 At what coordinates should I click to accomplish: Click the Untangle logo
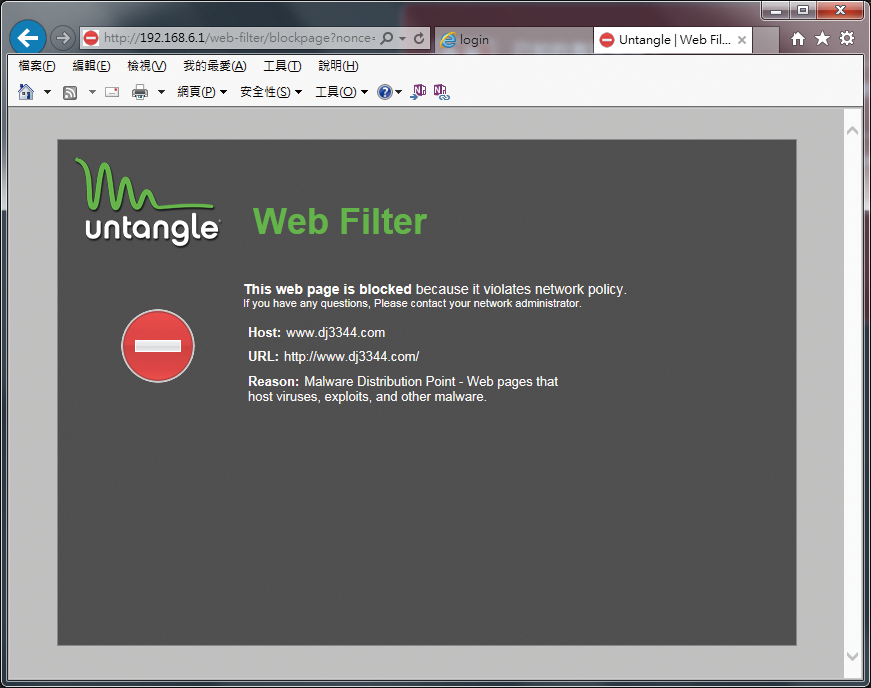click(x=148, y=201)
